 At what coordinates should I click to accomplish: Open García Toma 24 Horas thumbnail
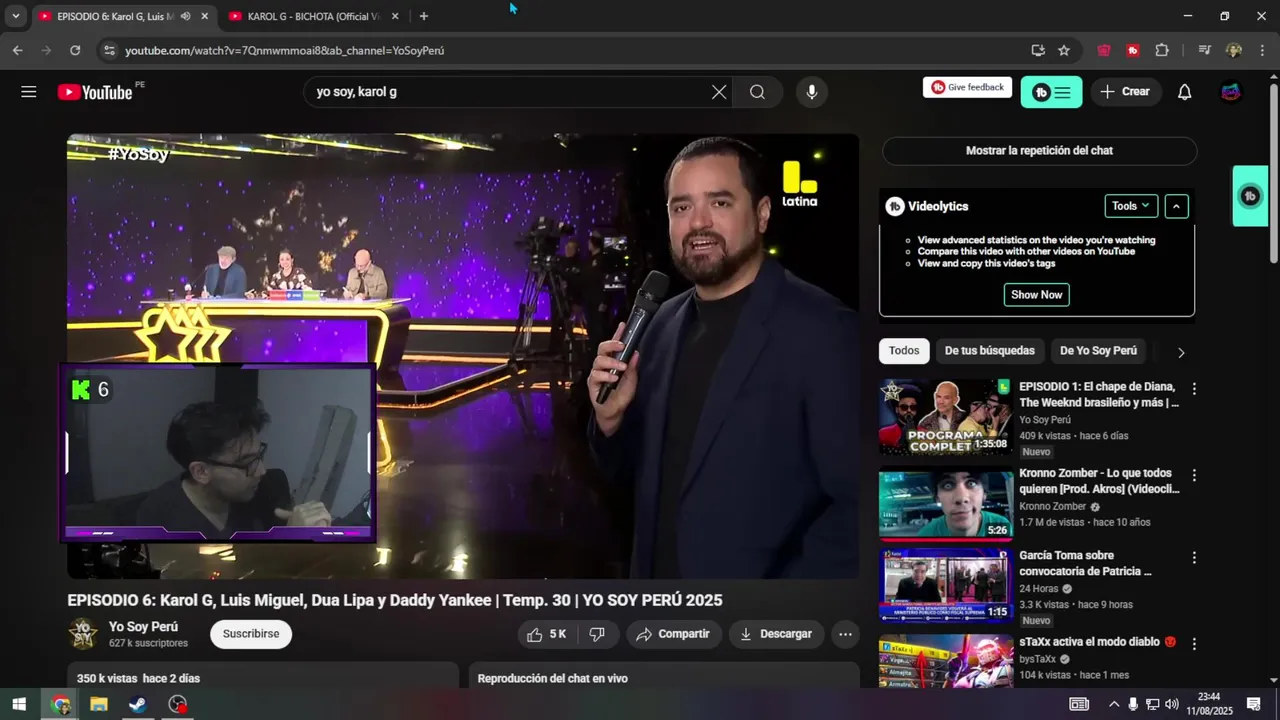click(x=945, y=585)
